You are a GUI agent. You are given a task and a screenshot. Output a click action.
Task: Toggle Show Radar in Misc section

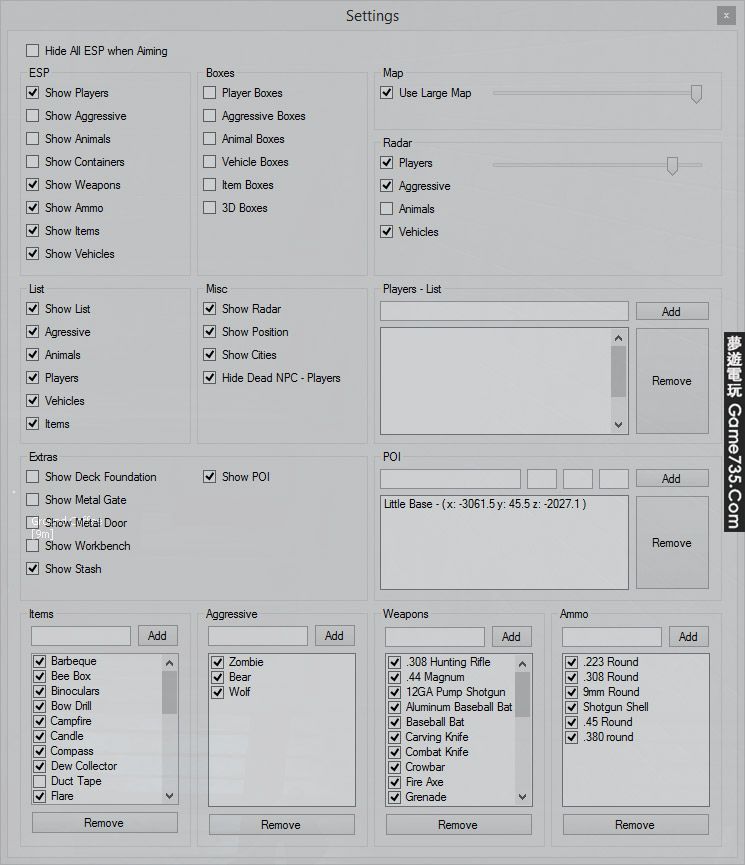[210, 309]
